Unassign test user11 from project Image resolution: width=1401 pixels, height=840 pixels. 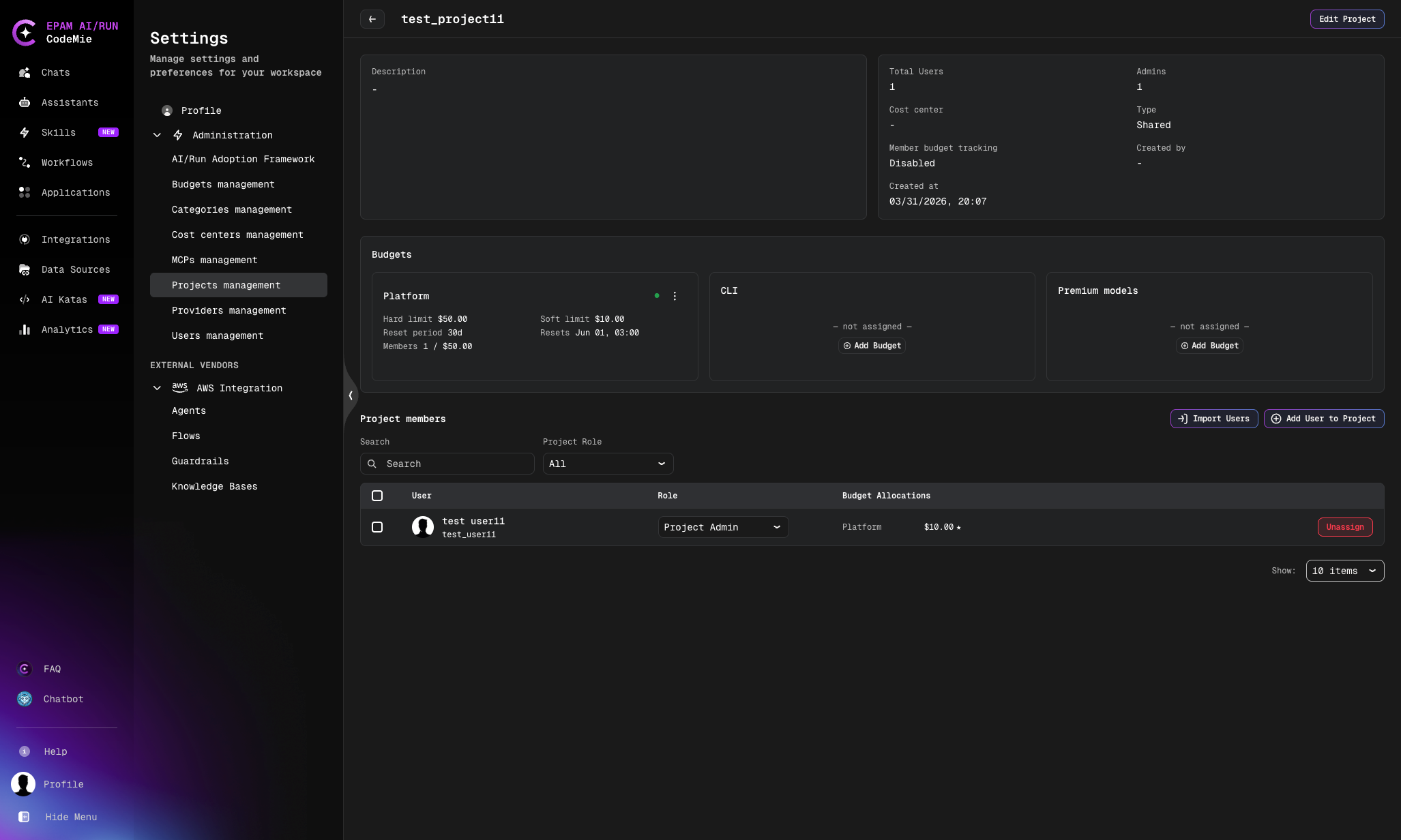[x=1345, y=527]
